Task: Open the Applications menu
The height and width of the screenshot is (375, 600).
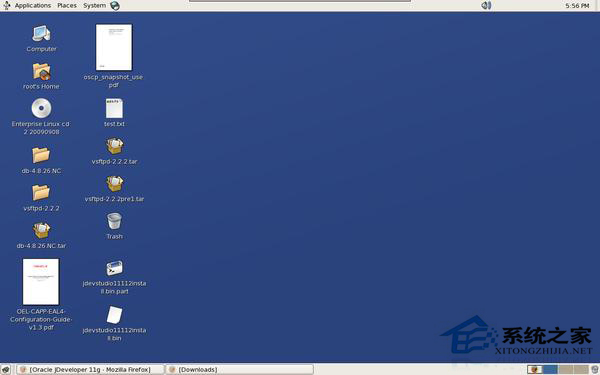Action: coord(33,5)
